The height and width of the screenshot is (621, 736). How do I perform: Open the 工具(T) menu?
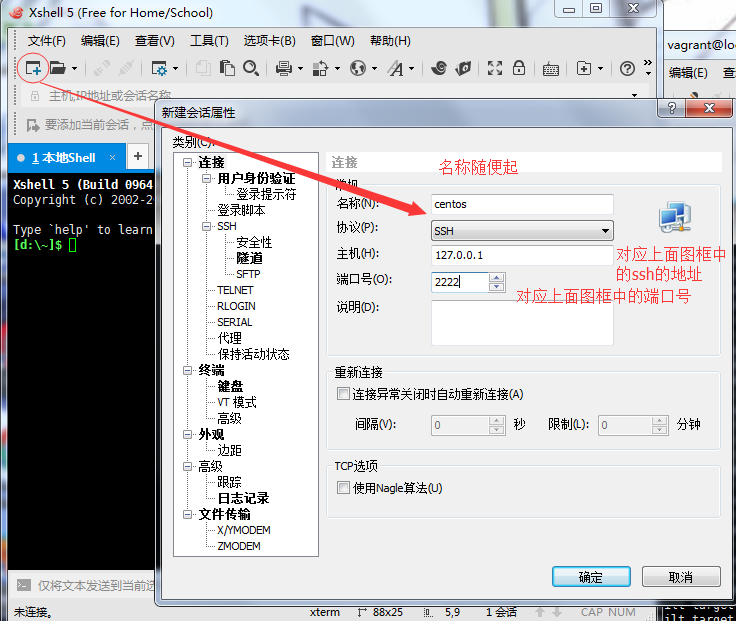click(209, 41)
